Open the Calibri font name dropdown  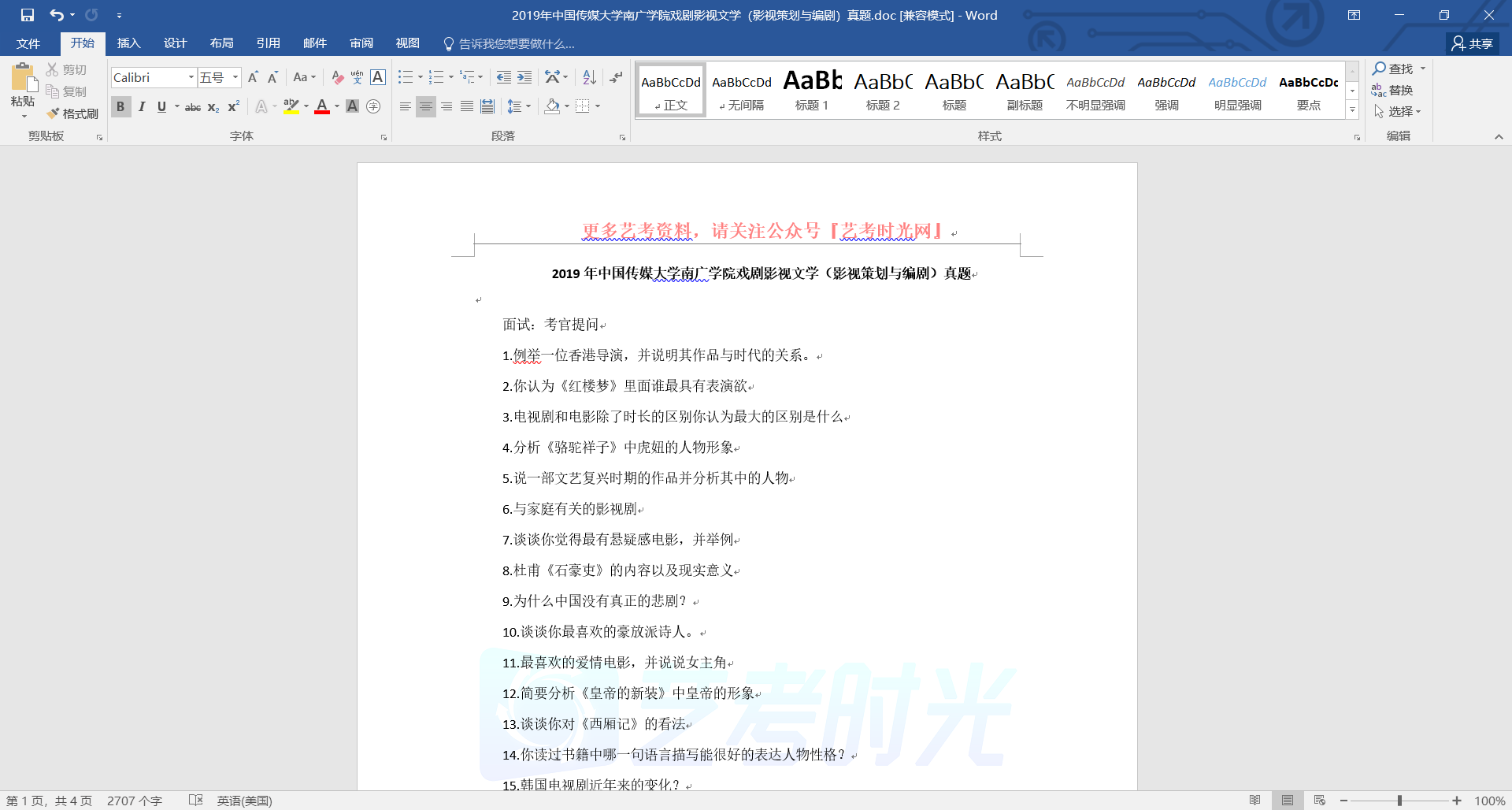(x=191, y=77)
